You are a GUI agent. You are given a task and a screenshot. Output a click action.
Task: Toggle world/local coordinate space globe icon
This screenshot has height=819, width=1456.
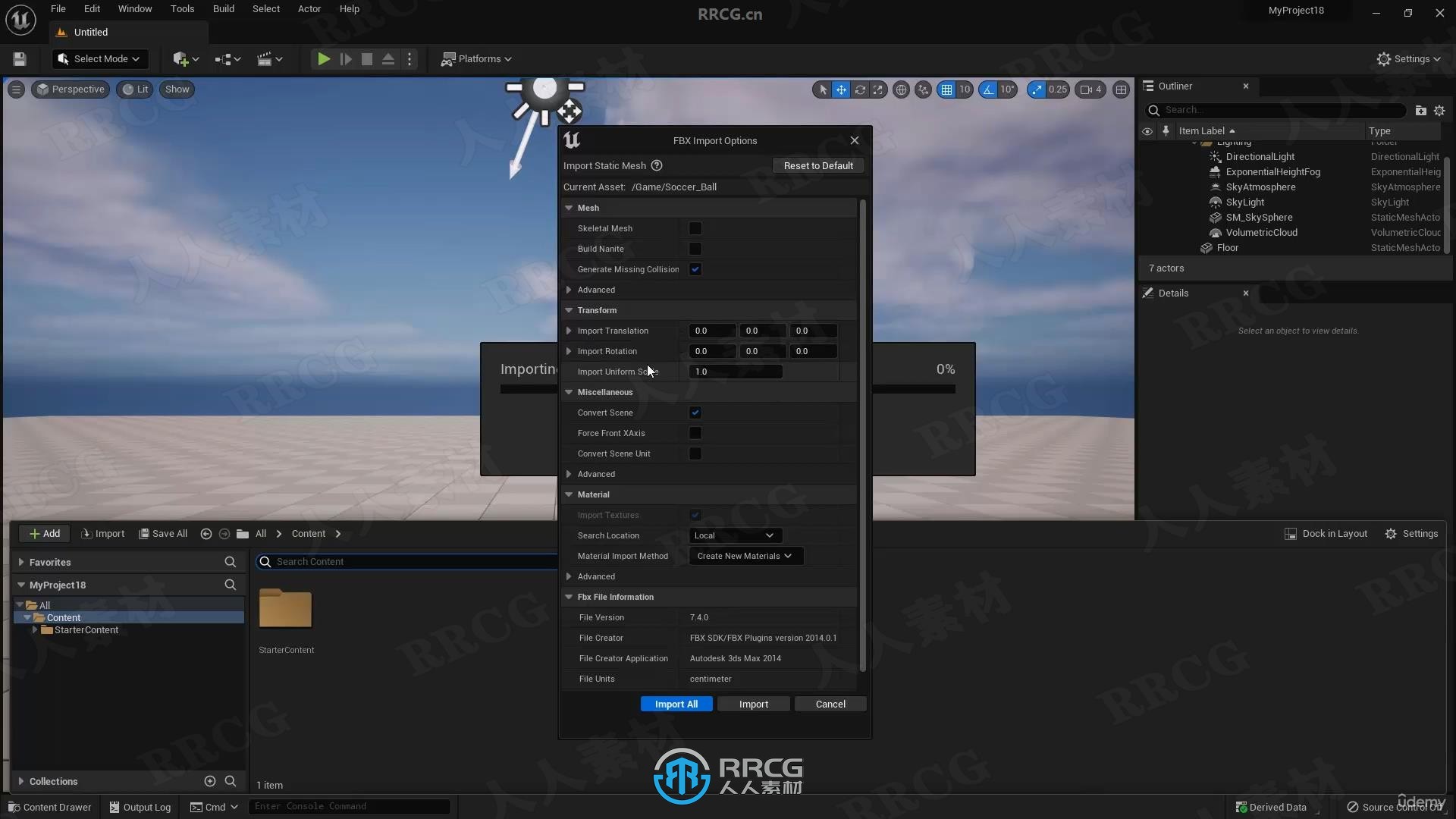click(x=901, y=89)
